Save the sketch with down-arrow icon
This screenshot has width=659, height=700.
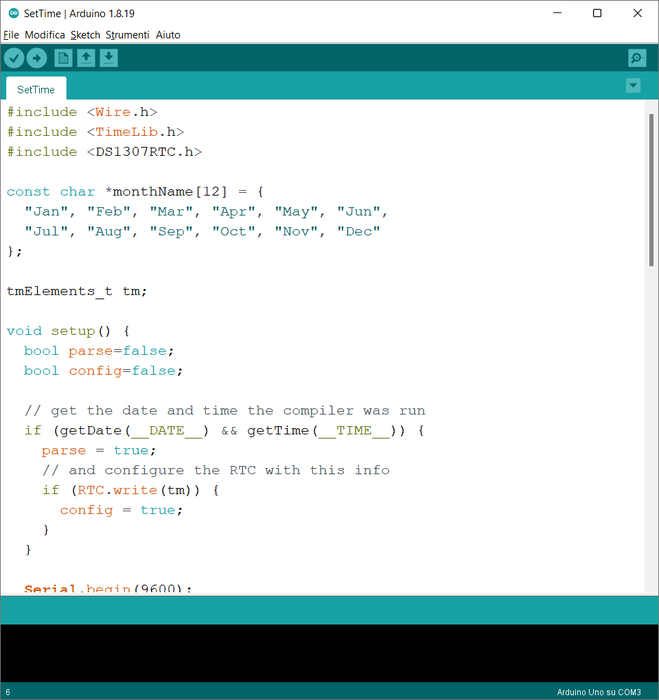pos(108,58)
